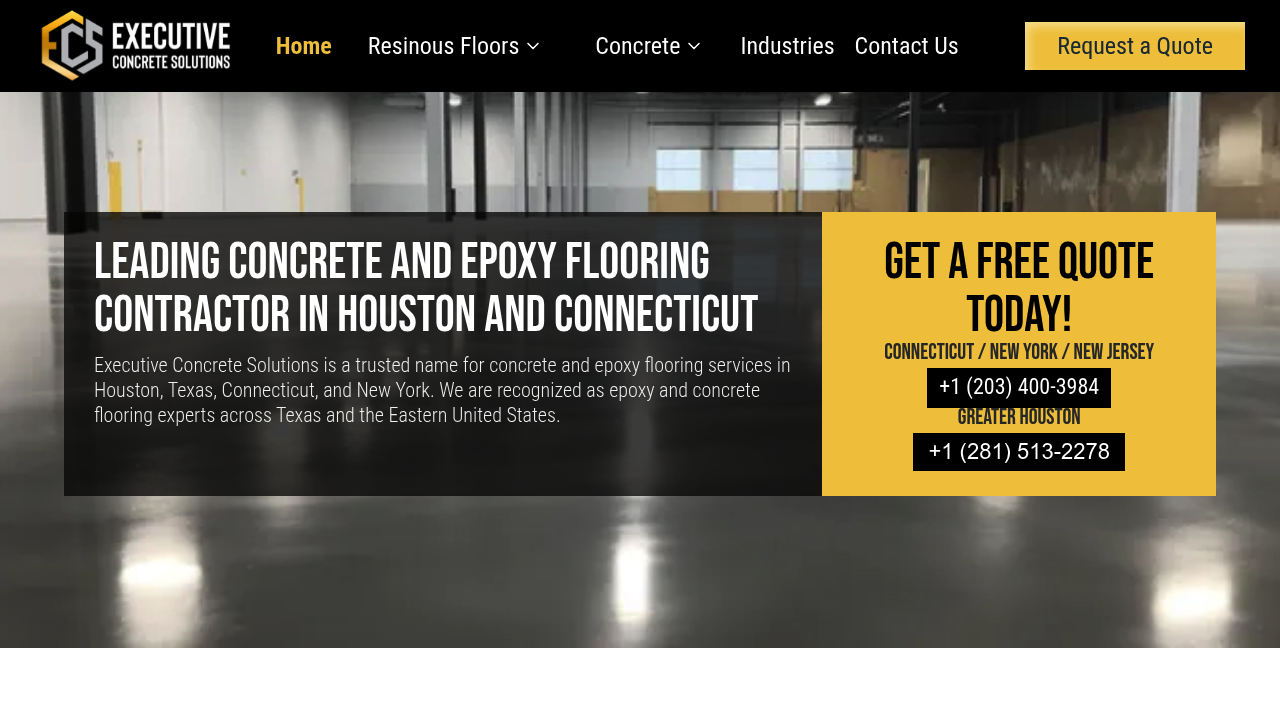Go to the Industries page
Image resolution: width=1280 pixels, height=720 pixels.
point(787,46)
